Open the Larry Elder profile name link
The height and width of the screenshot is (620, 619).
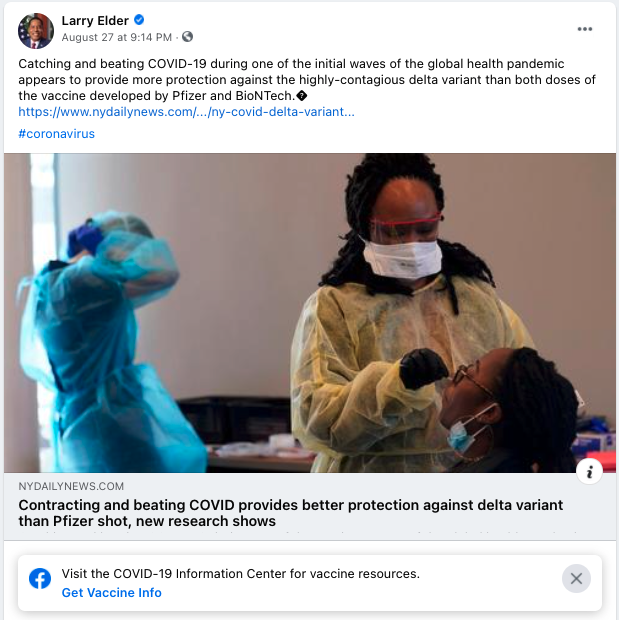95,21
